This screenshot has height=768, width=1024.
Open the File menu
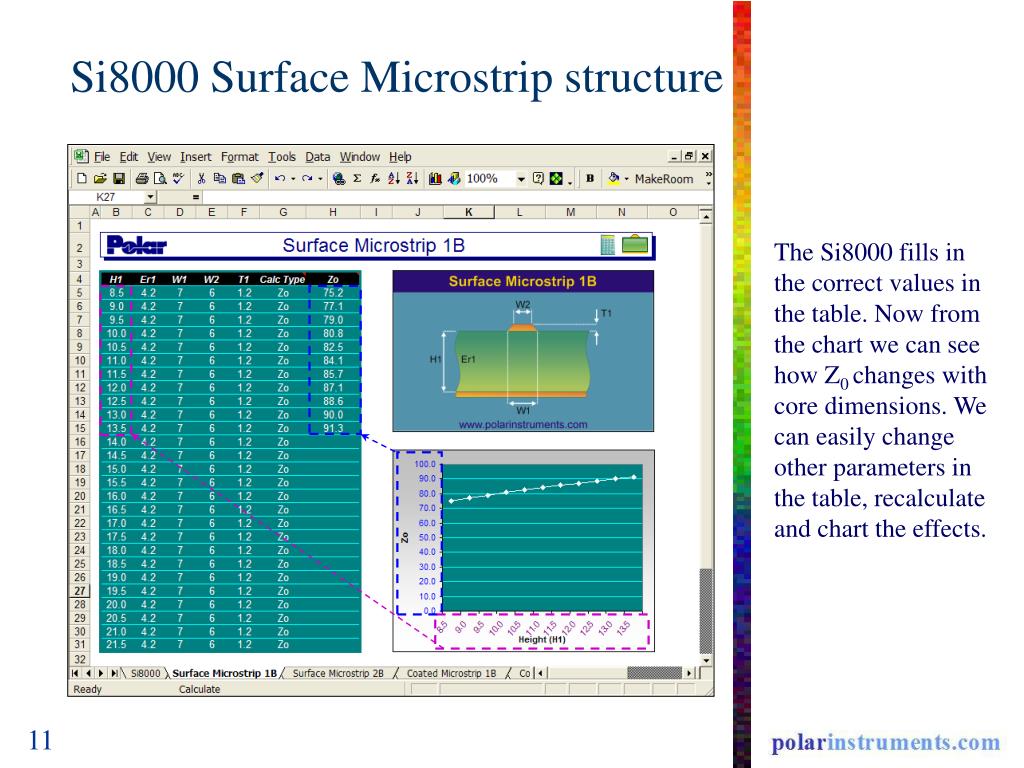102,157
